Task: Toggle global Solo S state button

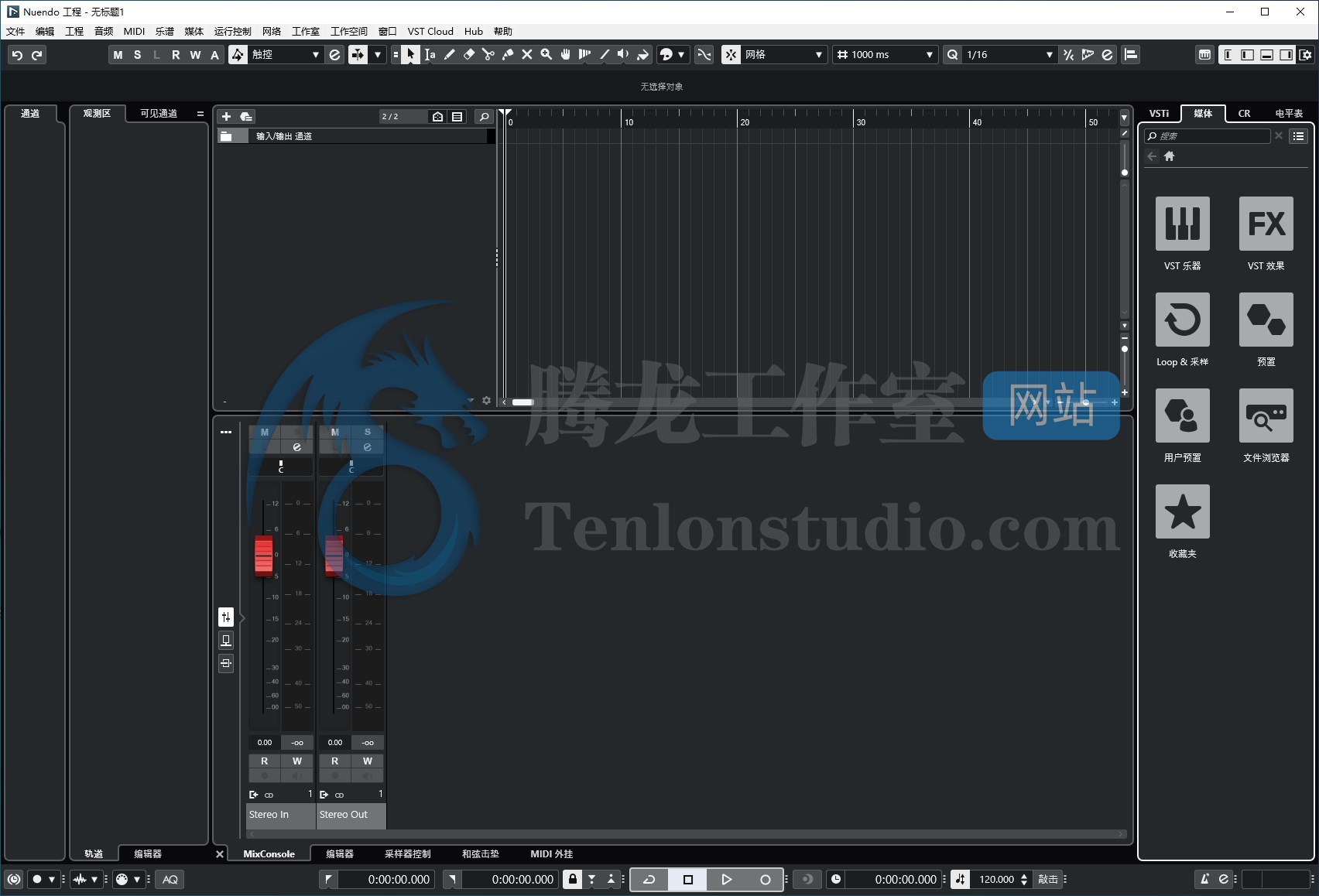Action: (137, 55)
